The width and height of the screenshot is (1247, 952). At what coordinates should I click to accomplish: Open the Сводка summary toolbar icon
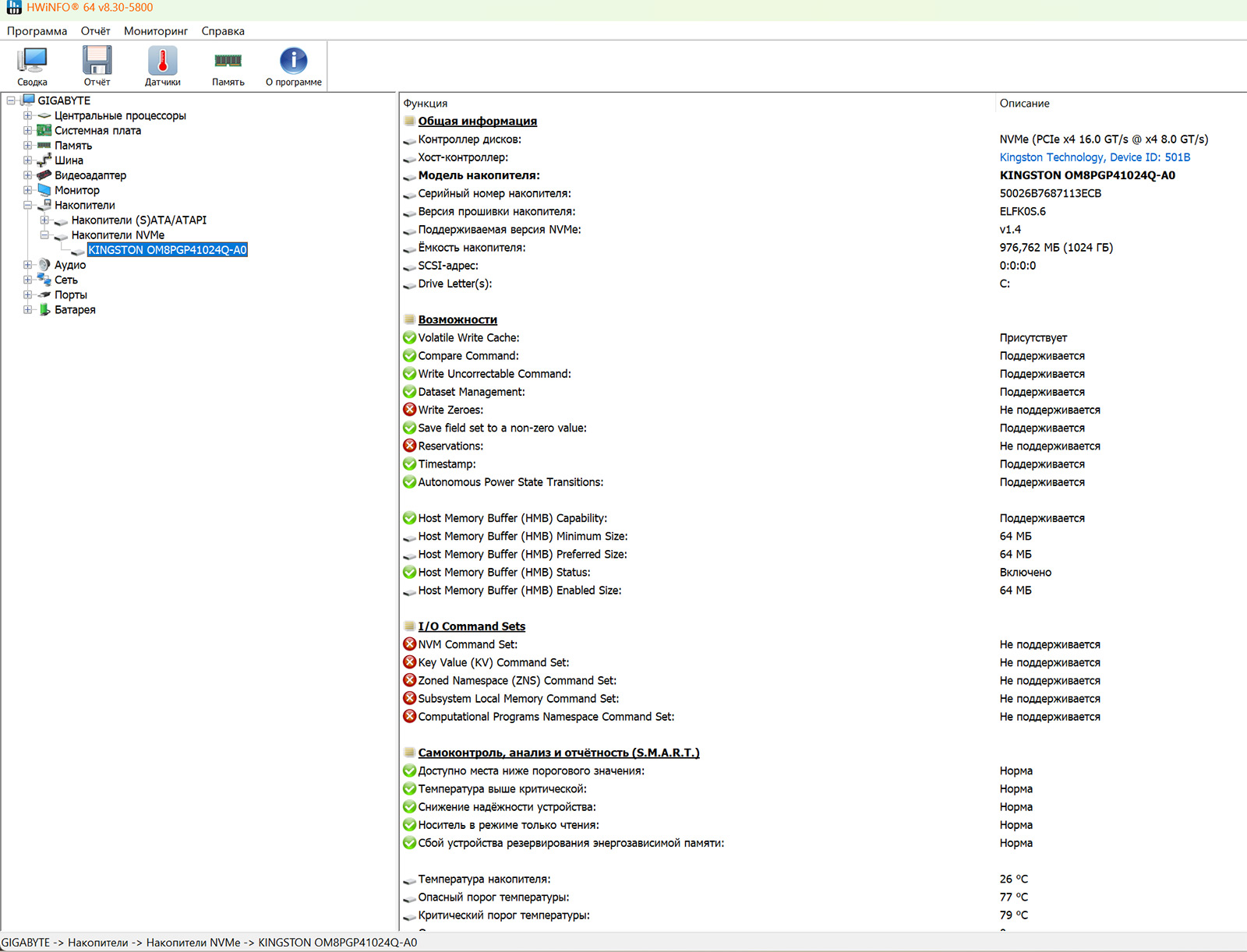click(x=32, y=65)
